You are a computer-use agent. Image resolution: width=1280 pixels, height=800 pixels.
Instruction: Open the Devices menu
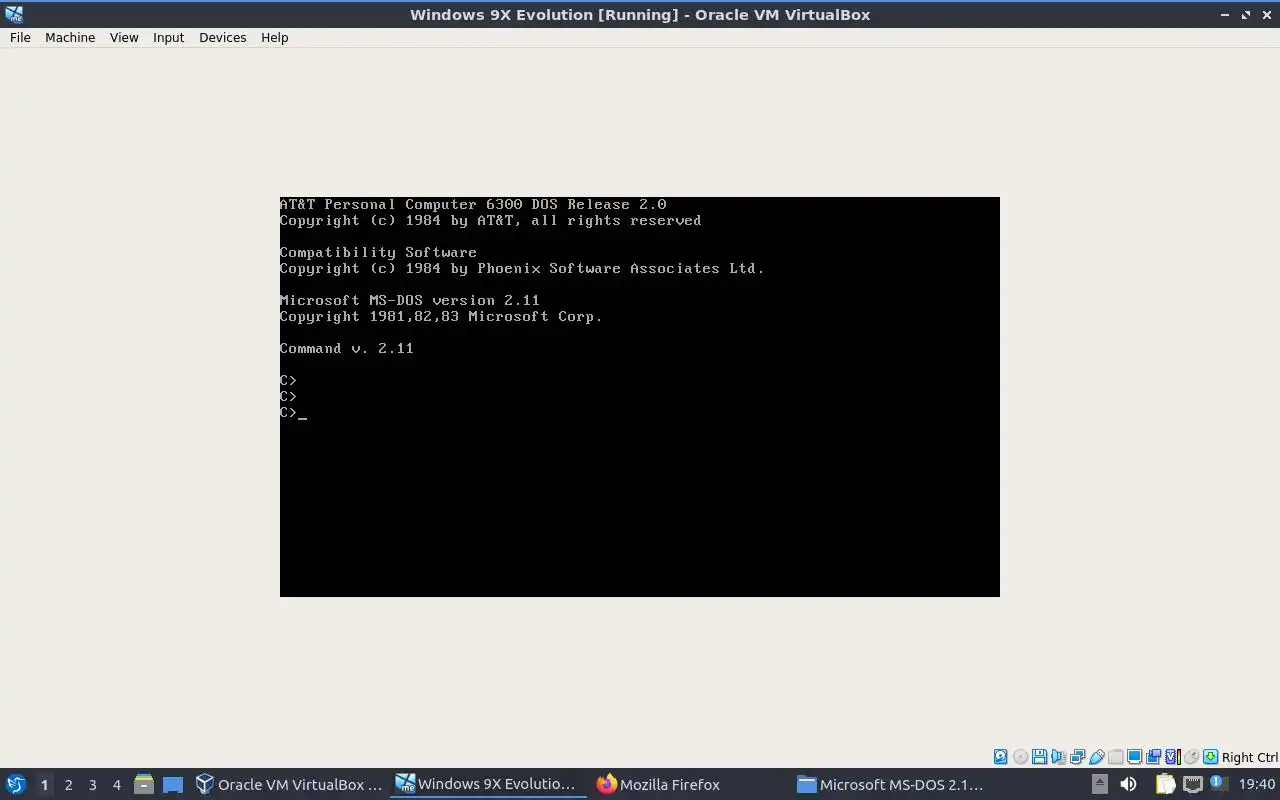click(x=222, y=37)
